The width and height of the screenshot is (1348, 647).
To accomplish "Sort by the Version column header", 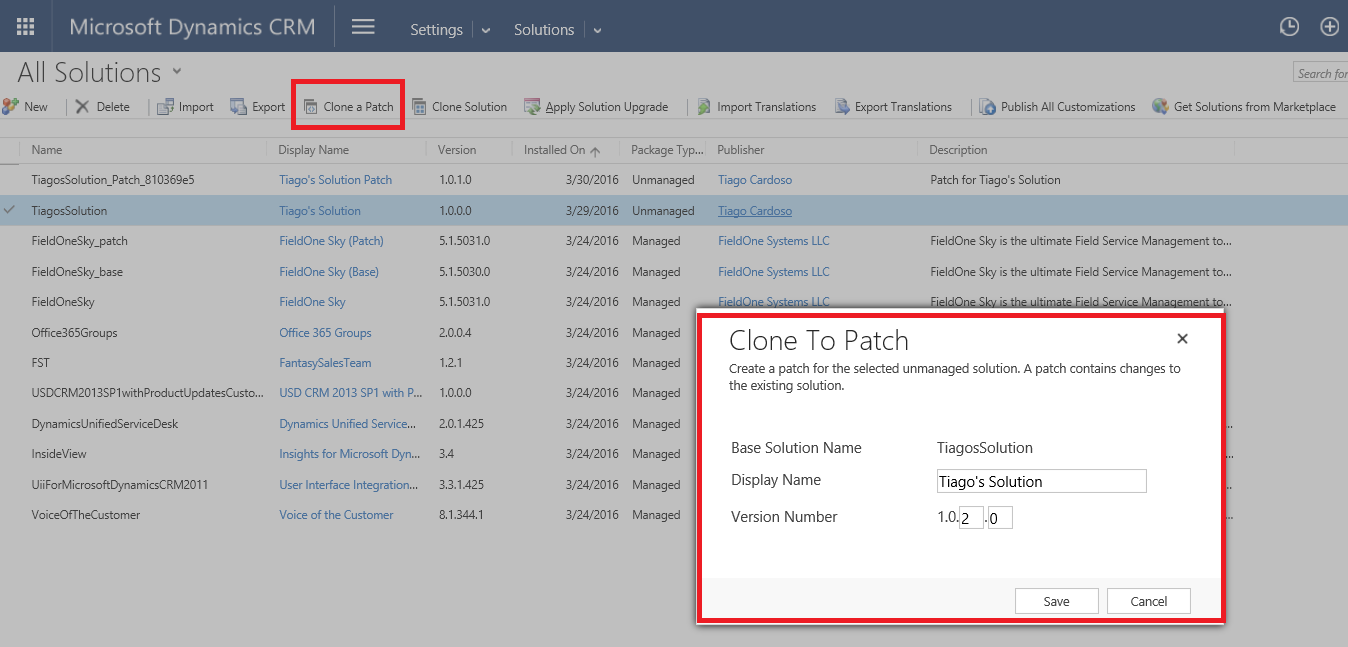I will 457,150.
